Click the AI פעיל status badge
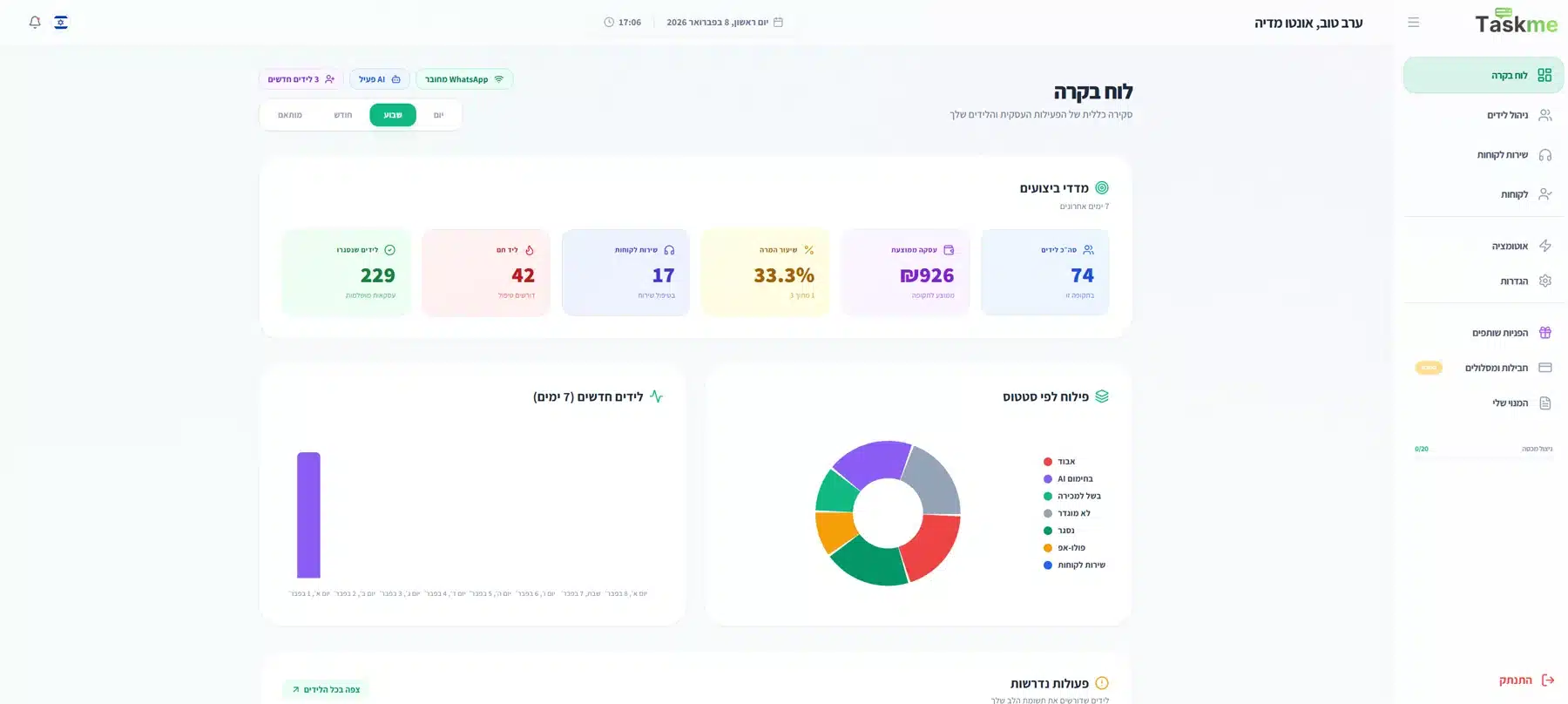The height and width of the screenshot is (704, 1568). tap(380, 79)
